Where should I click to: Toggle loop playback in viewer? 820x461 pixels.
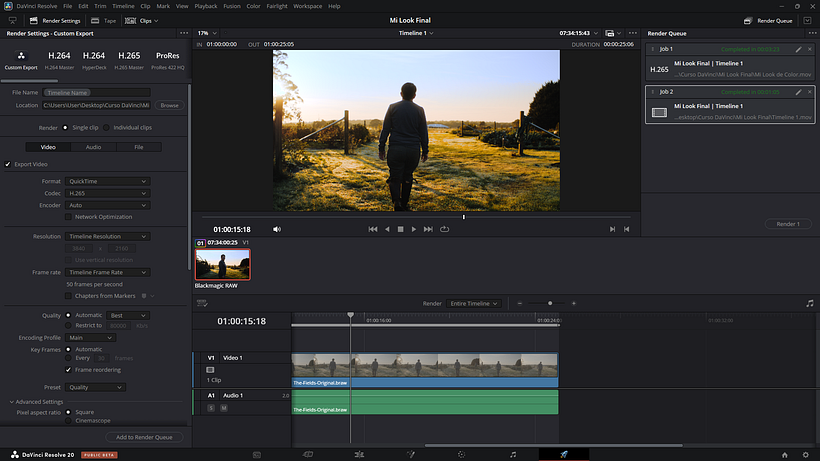click(445, 229)
